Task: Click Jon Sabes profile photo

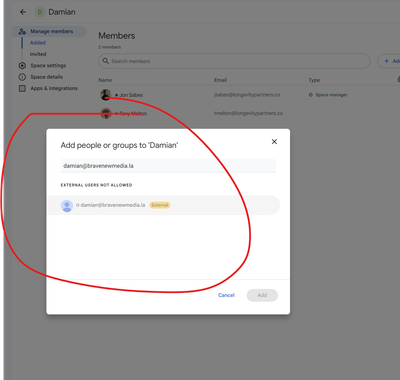Action: pos(106,95)
